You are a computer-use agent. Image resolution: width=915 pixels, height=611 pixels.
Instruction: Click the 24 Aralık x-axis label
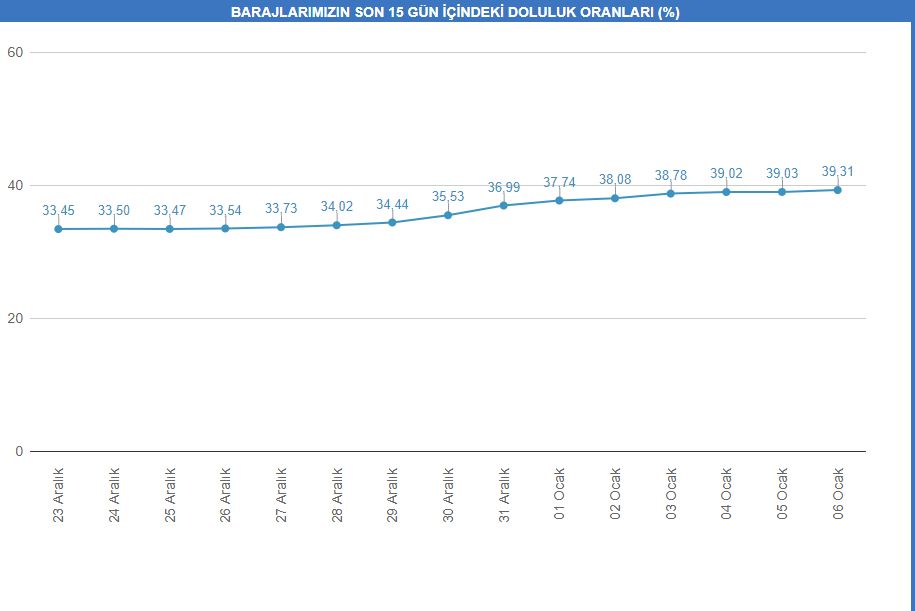coord(114,494)
